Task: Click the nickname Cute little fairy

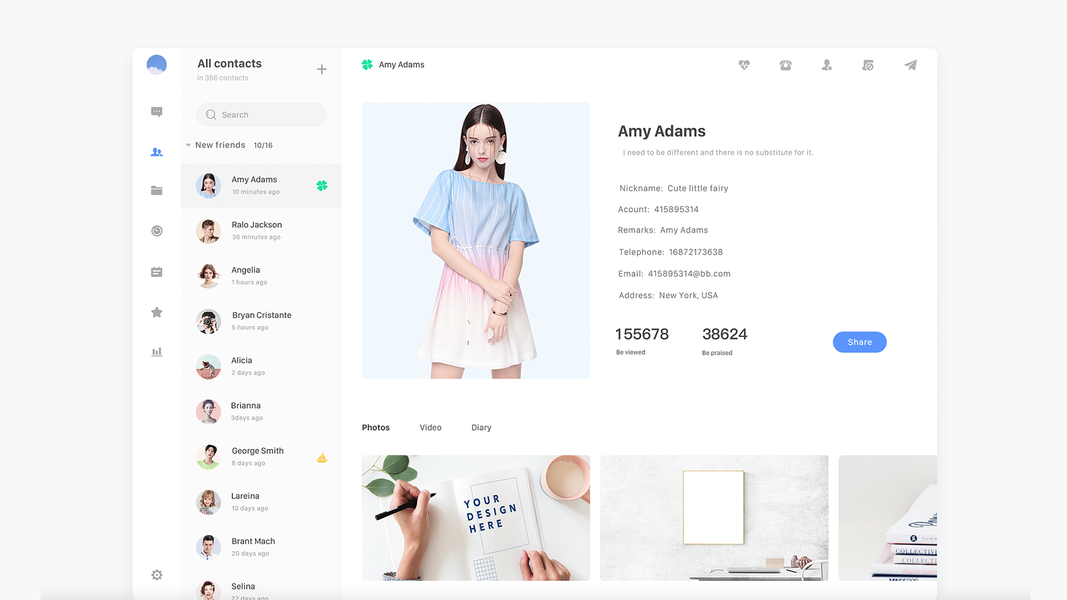Action: (697, 188)
